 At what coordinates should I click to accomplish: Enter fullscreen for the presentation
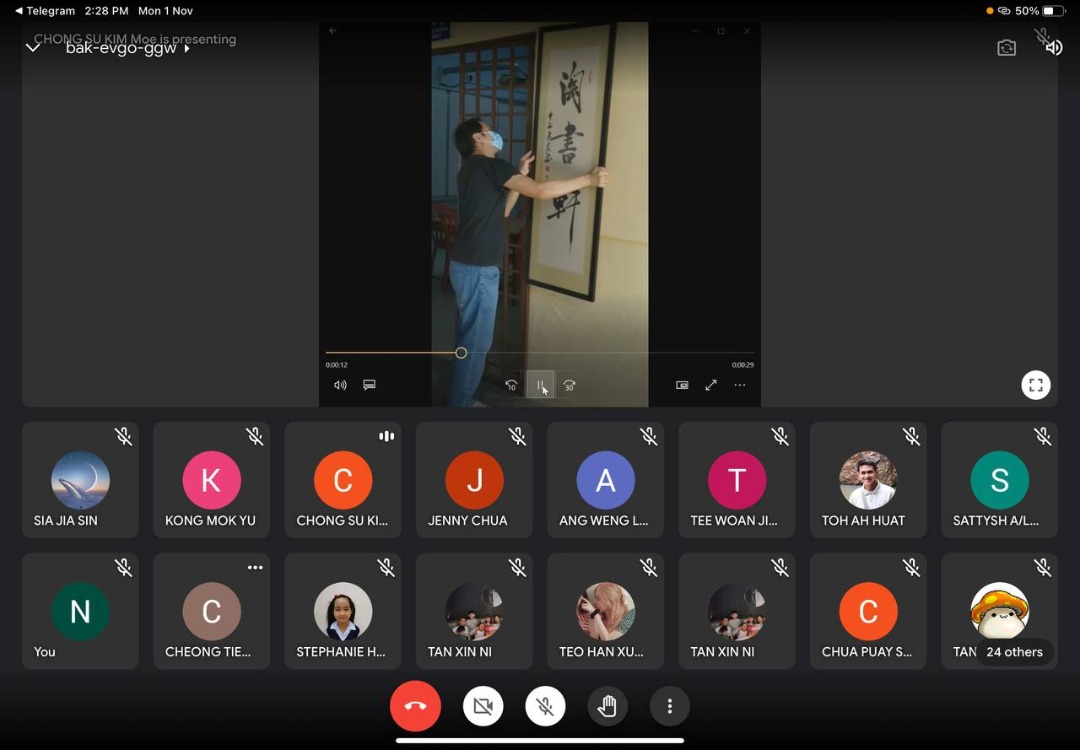coord(1035,385)
